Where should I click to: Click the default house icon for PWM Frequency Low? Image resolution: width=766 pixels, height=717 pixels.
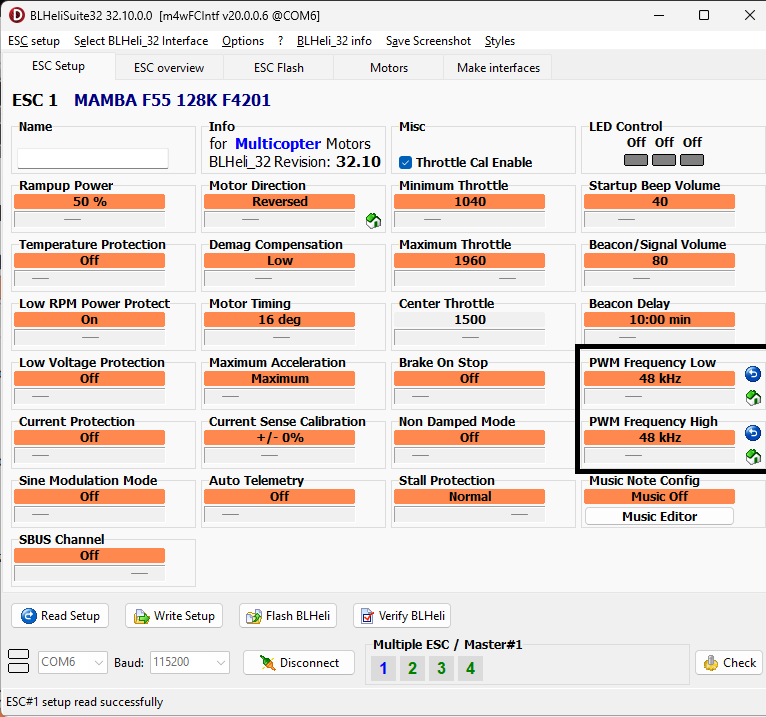point(753,398)
